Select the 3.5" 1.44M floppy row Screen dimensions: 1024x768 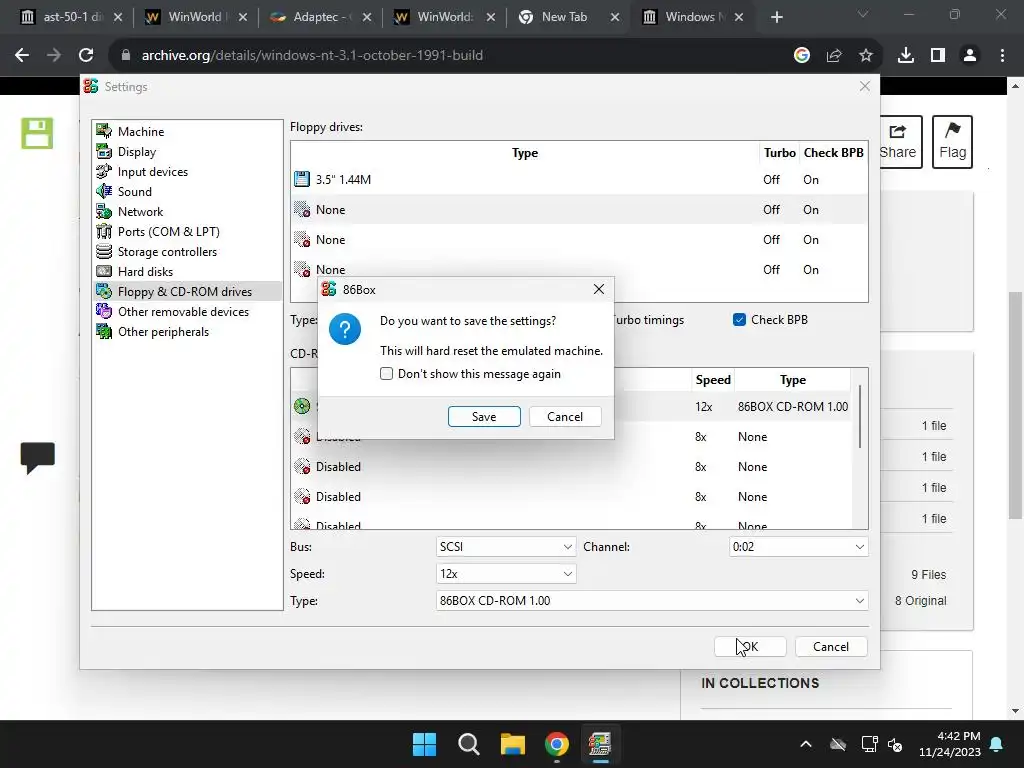(579, 180)
